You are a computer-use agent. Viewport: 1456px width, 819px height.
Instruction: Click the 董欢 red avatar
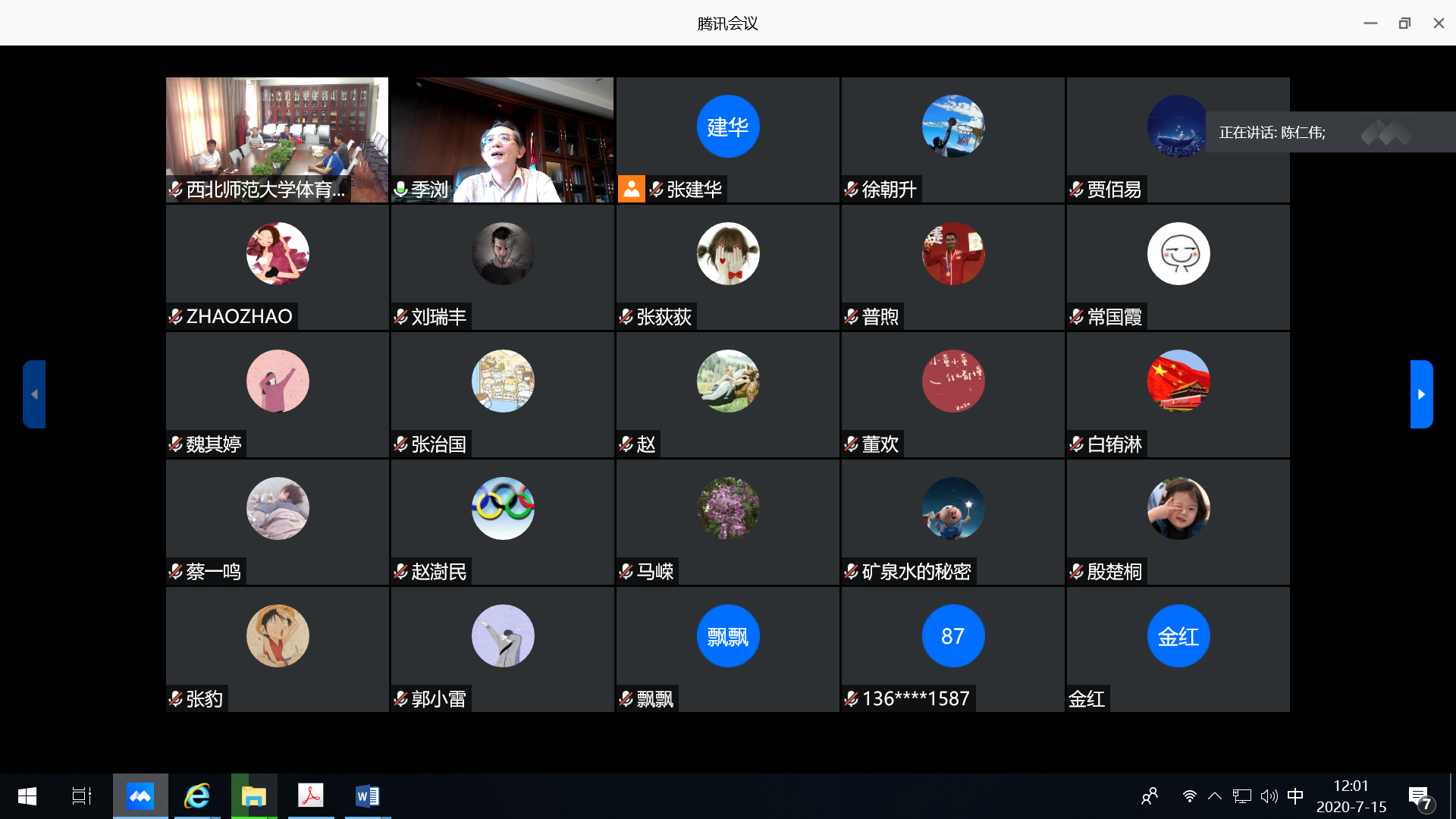pyautogui.click(x=952, y=381)
